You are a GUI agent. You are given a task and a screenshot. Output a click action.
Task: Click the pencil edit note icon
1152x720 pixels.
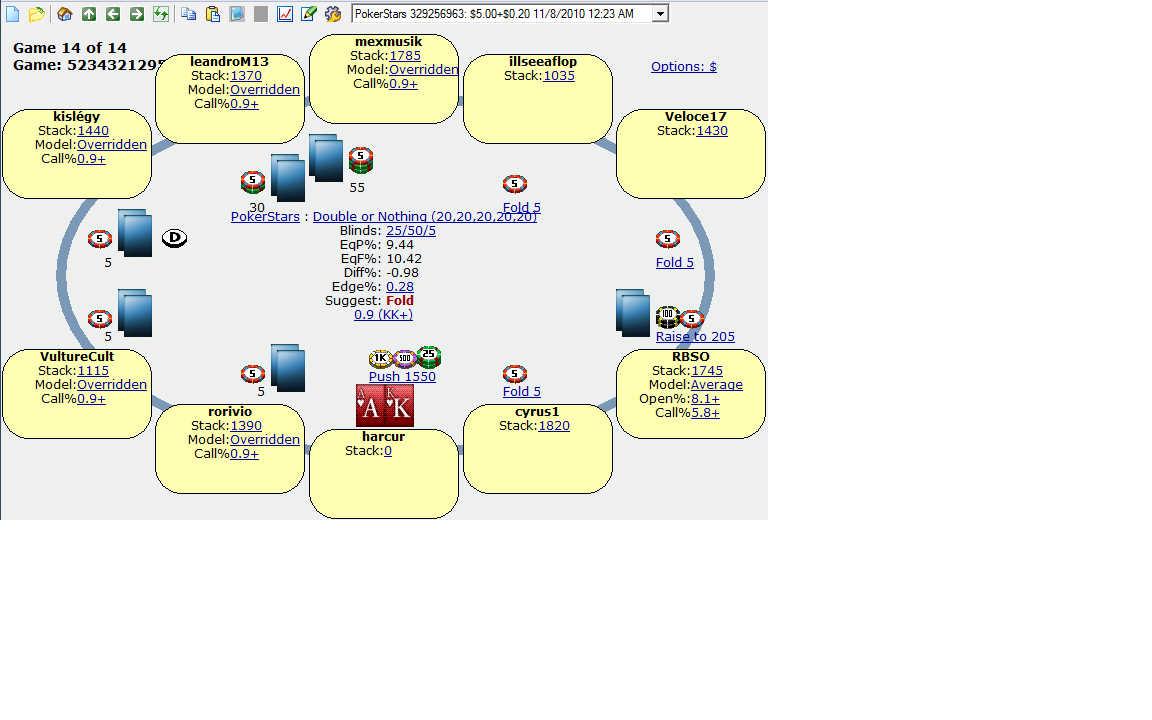pyautogui.click(x=309, y=14)
